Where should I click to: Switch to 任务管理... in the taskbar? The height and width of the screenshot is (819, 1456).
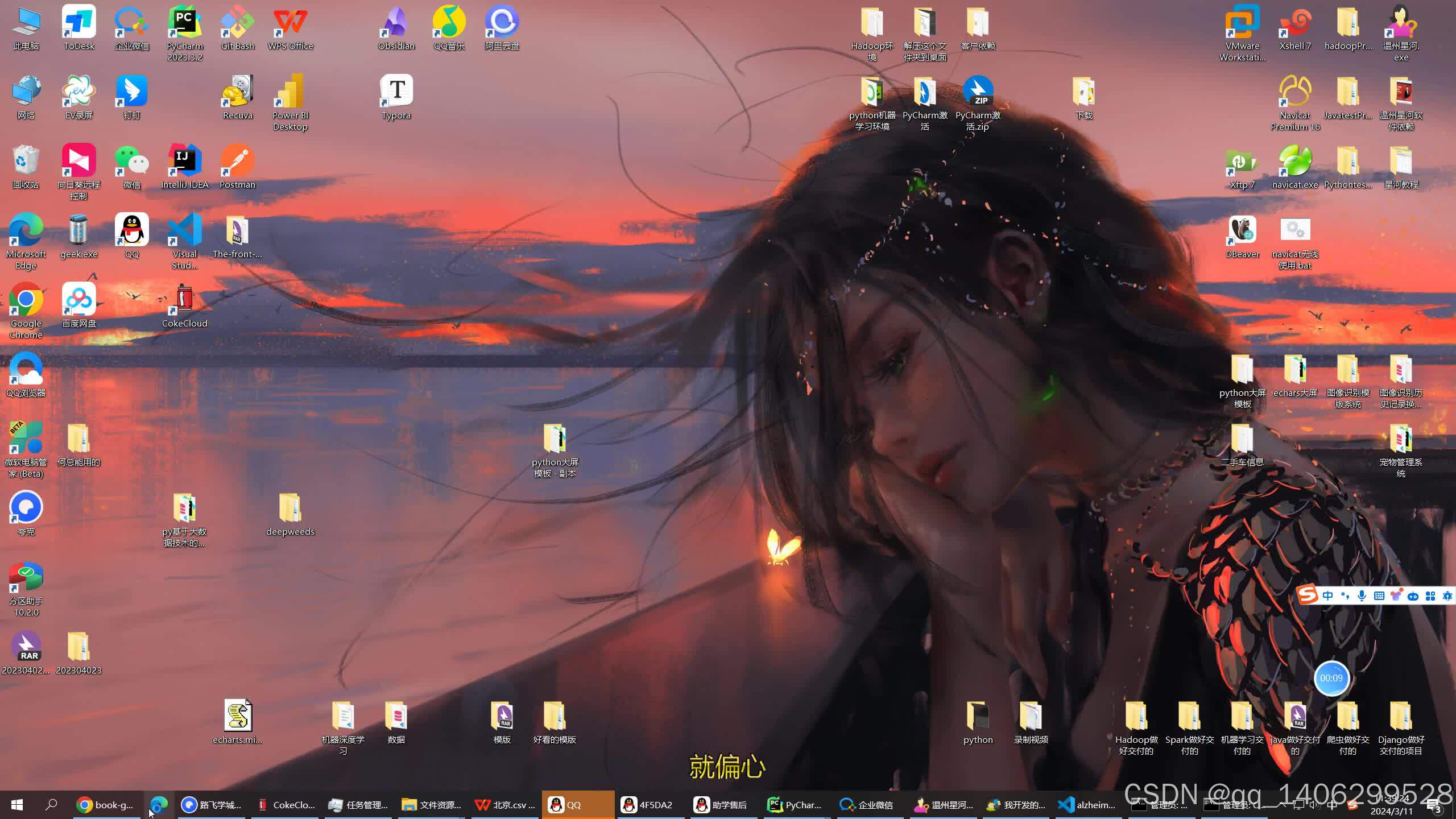(359, 805)
